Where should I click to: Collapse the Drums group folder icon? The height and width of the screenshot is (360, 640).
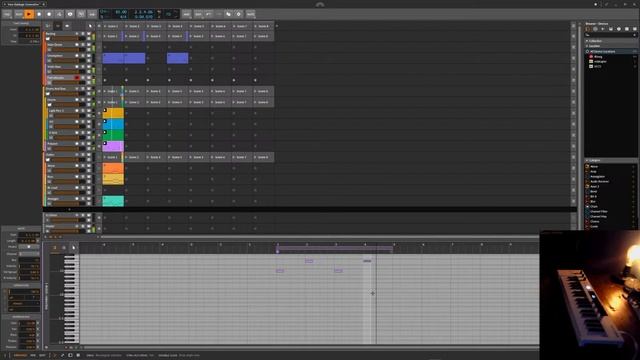point(49,104)
